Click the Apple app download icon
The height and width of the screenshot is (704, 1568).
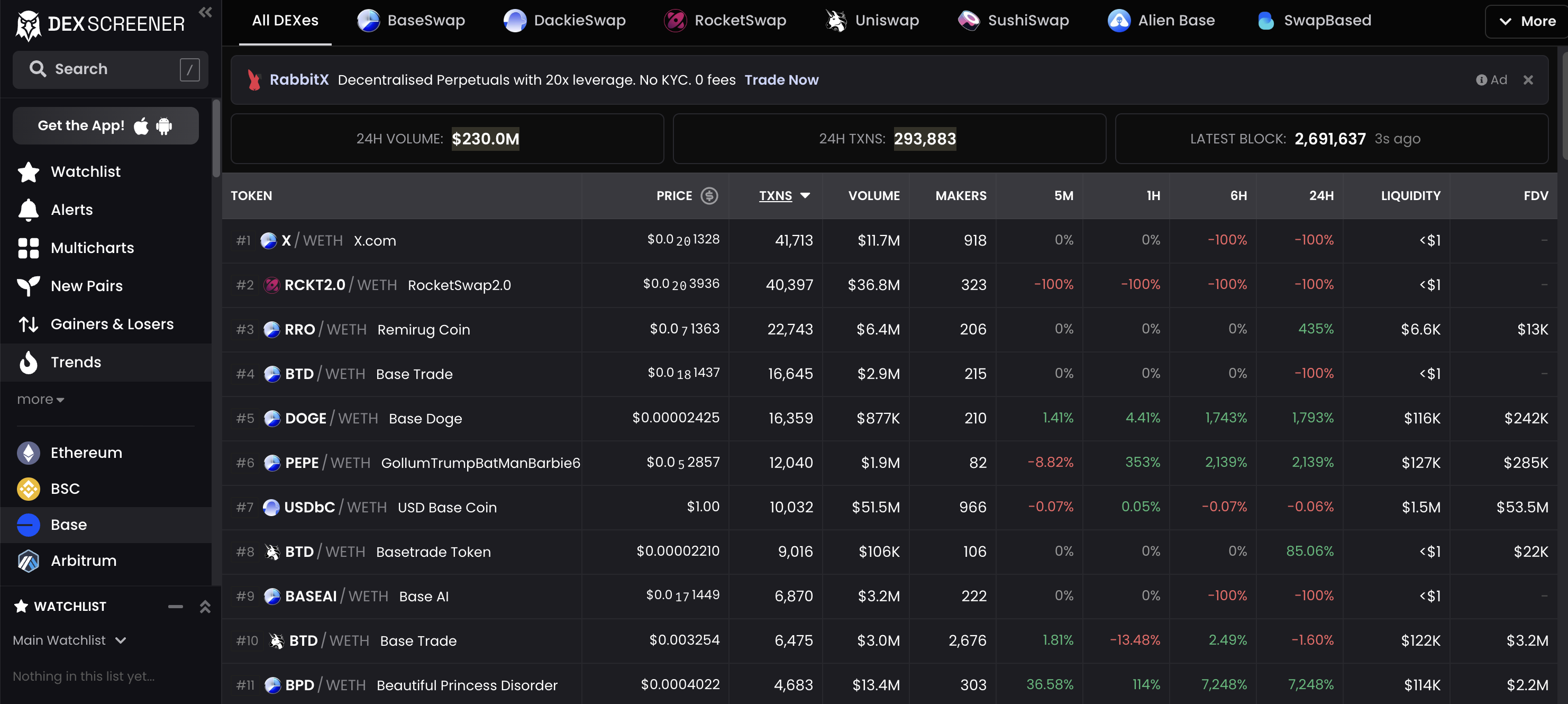tap(141, 125)
